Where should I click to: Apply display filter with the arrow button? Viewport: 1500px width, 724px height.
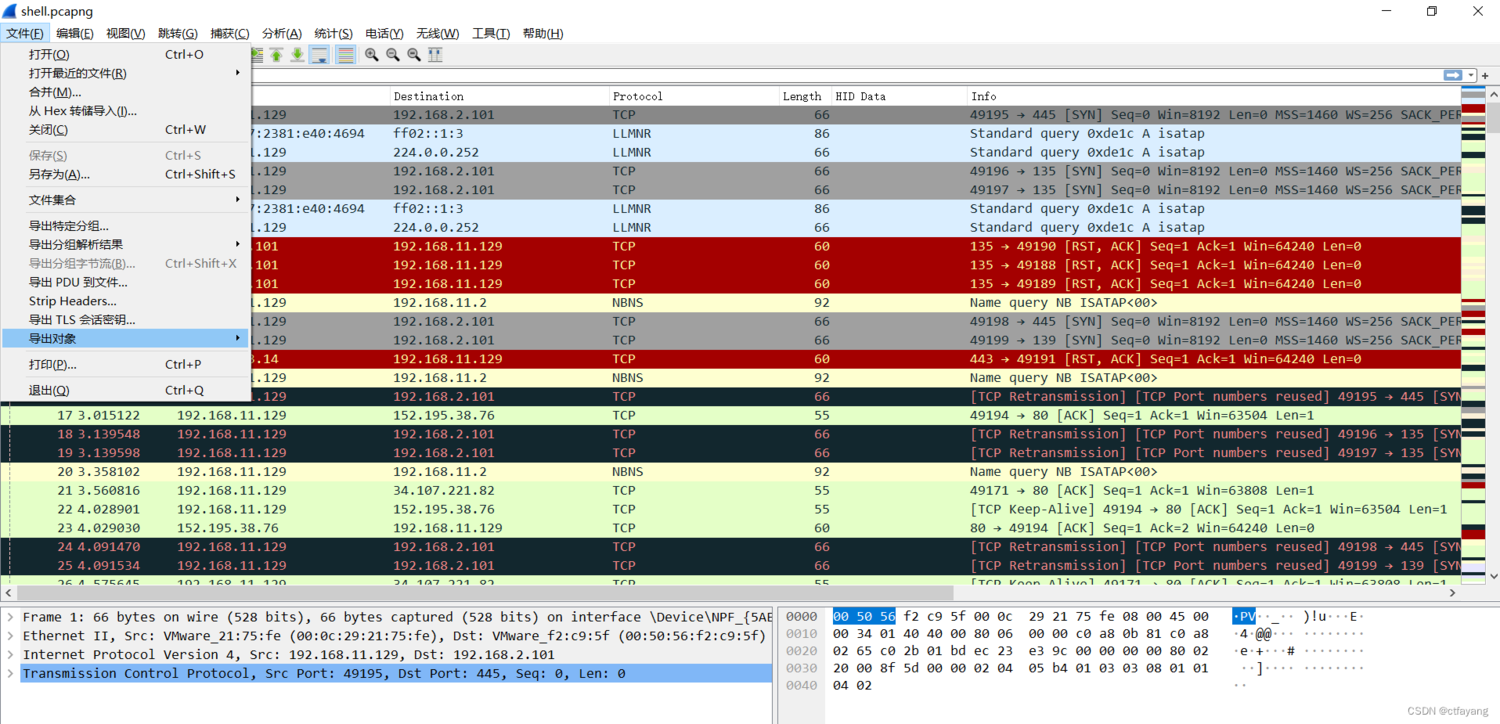(1452, 76)
